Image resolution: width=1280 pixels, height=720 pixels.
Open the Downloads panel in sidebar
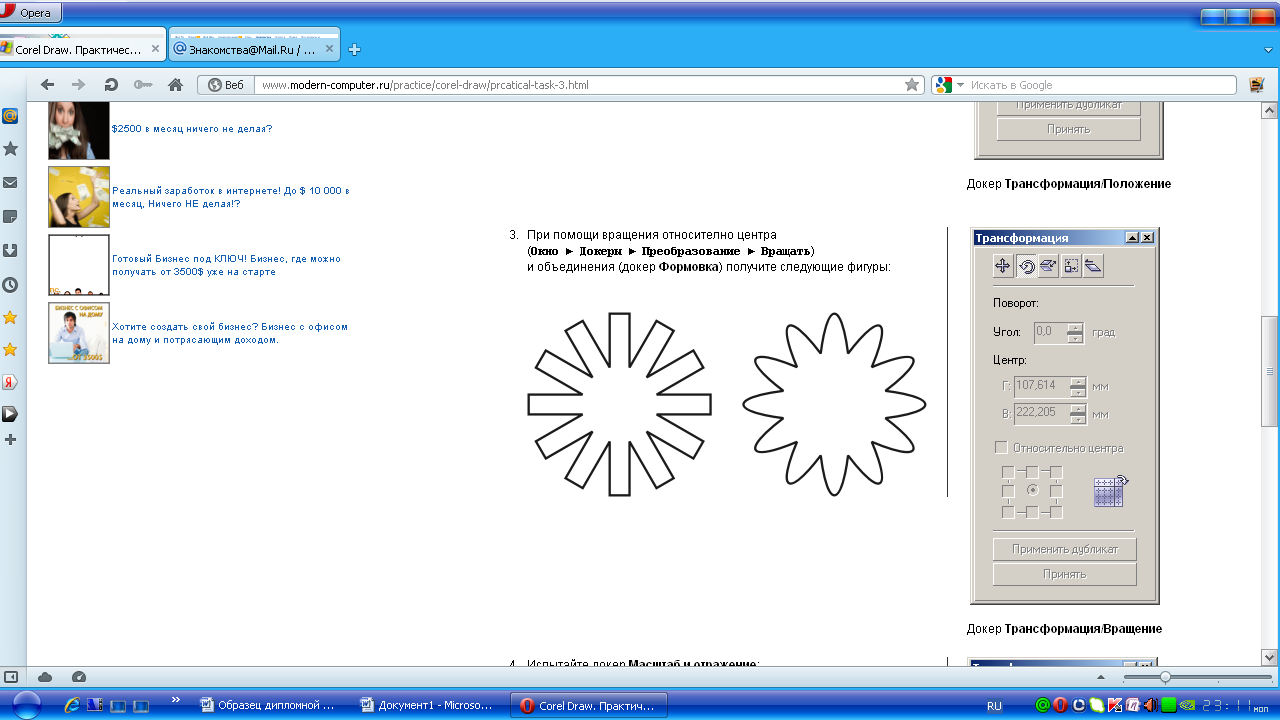point(11,250)
